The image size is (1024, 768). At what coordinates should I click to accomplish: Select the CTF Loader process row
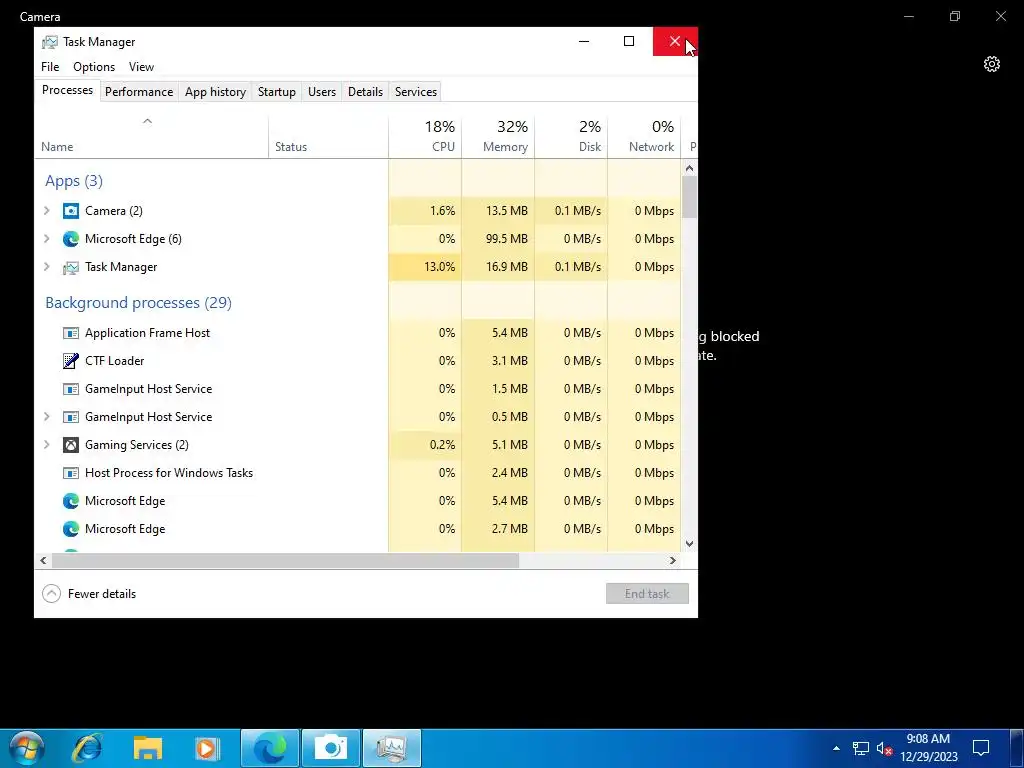point(357,360)
